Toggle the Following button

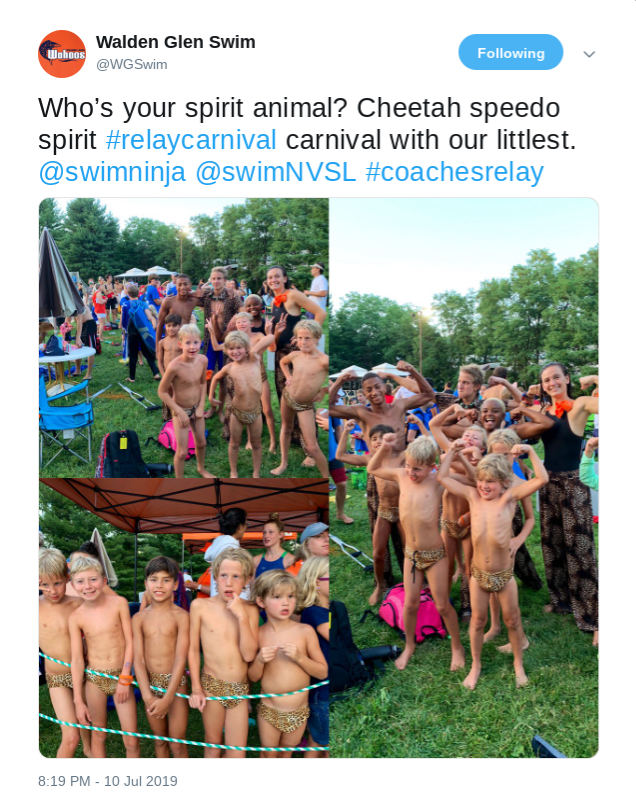[511, 52]
